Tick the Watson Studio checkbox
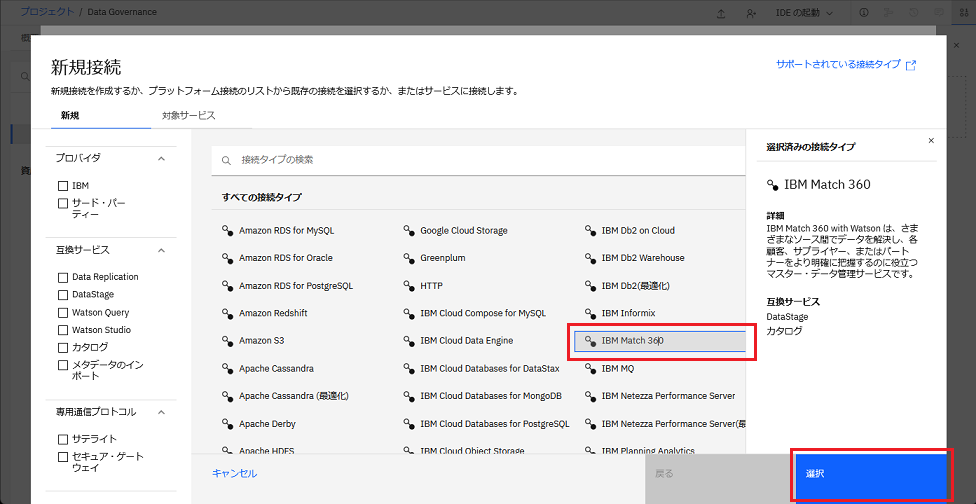Image resolution: width=976 pixels, height=504 pixels. (x=62, y=330)
